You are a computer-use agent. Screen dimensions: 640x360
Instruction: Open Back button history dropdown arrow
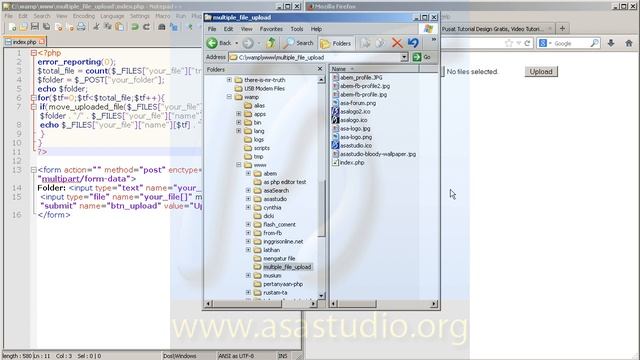pyautogui.click(x=236, y=43)
